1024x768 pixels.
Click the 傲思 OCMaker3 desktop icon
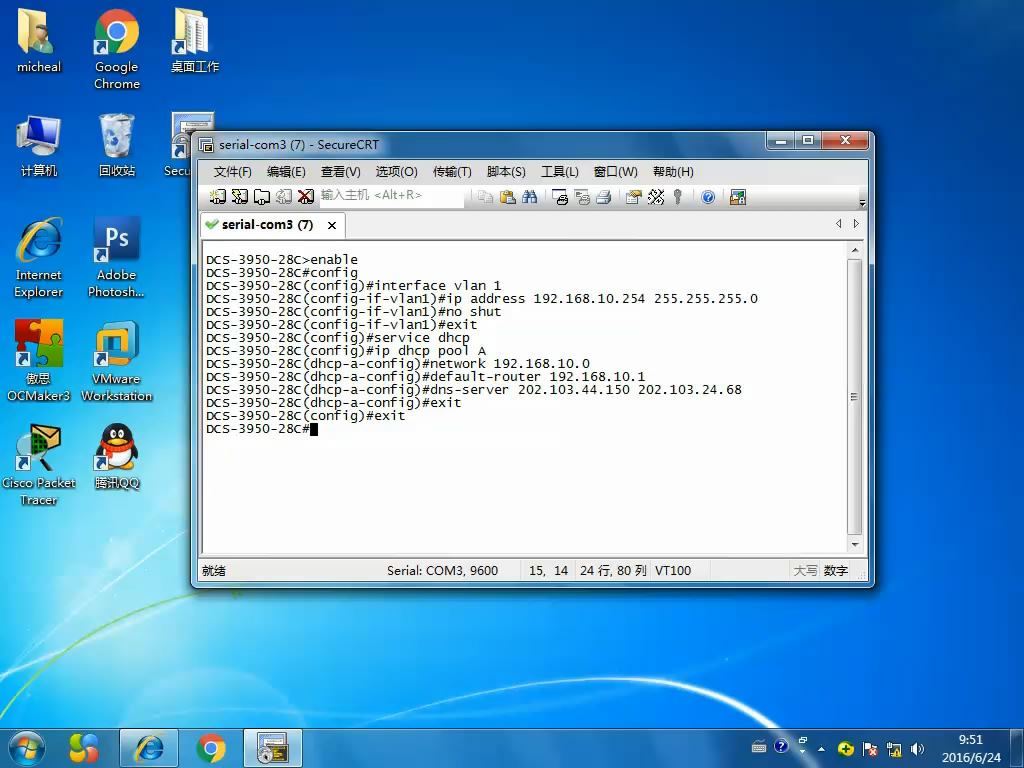[39, 360]
